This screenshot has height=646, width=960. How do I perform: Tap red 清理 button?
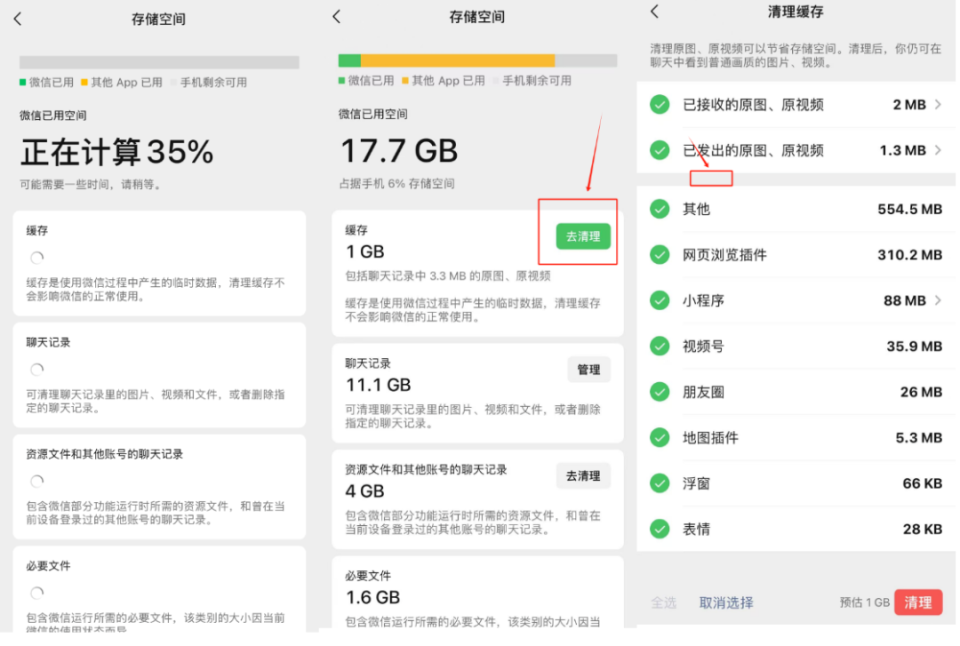pyautogui.click(x=918, y=603)
